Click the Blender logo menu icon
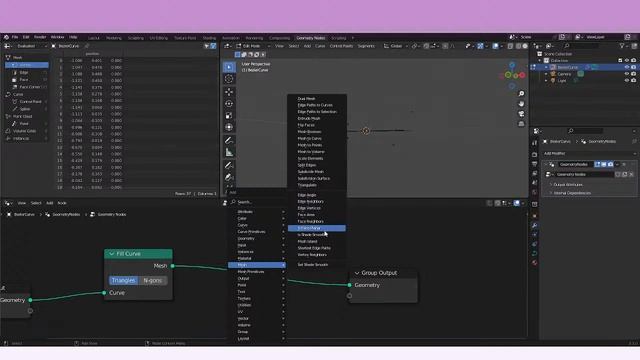Image resolution: width=640 pixels, height=360 pixels. 6,37
